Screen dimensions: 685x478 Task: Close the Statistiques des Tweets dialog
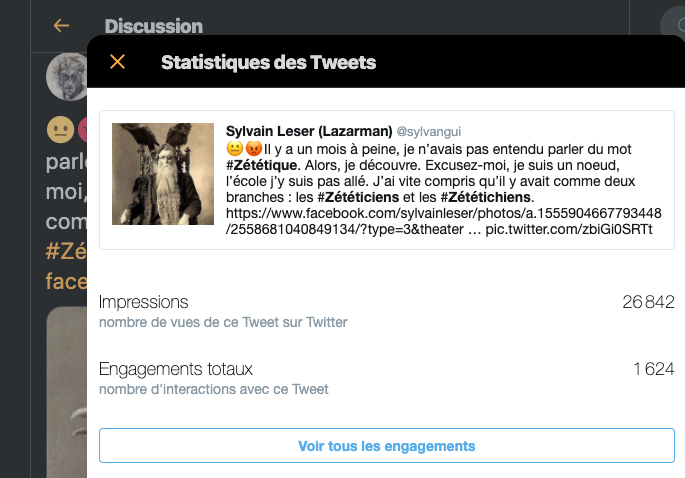117,62
